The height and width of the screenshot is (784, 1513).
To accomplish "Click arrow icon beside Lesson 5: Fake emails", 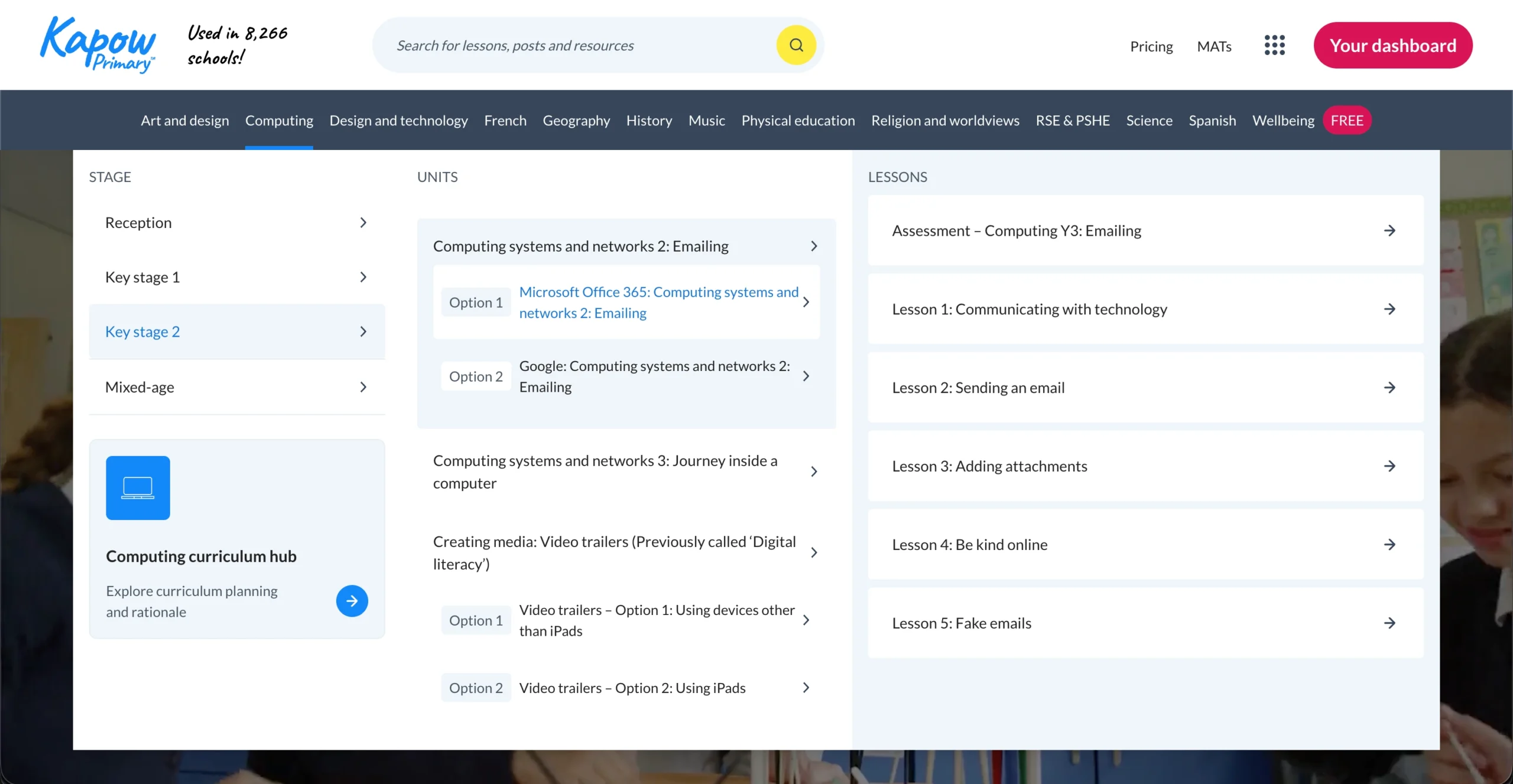I will tap(1389, 623).
